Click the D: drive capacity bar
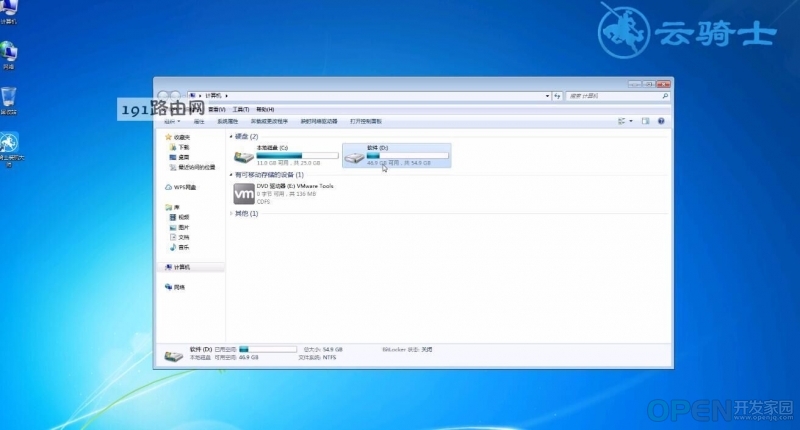 click(408, 156)
